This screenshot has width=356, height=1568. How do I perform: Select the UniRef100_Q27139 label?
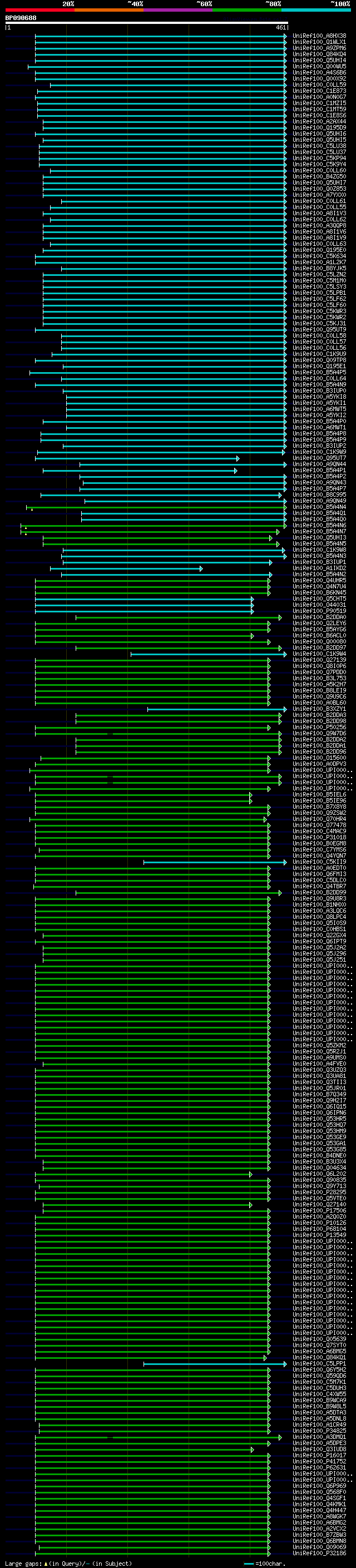coord(319,660)
